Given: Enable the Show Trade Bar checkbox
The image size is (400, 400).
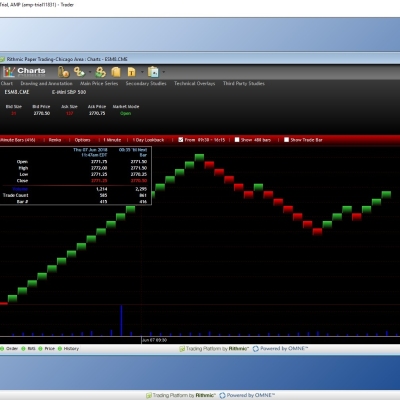Looking at the screenshot, I should click(x=286, y=140).
